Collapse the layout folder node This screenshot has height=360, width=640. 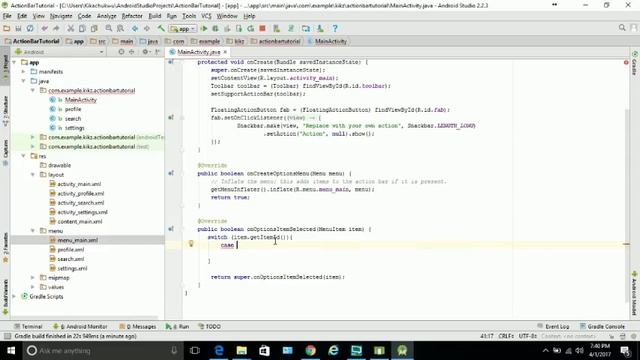point(33,175)
